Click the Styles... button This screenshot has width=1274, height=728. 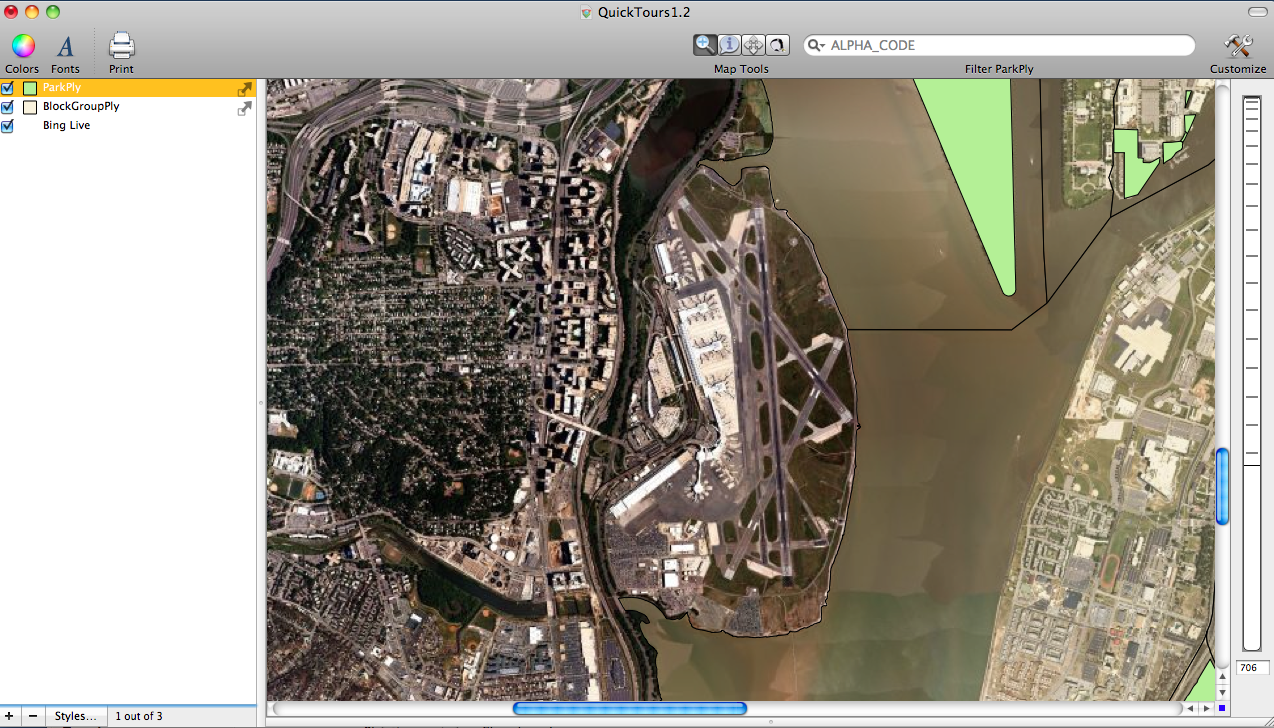tap(75, 716)
